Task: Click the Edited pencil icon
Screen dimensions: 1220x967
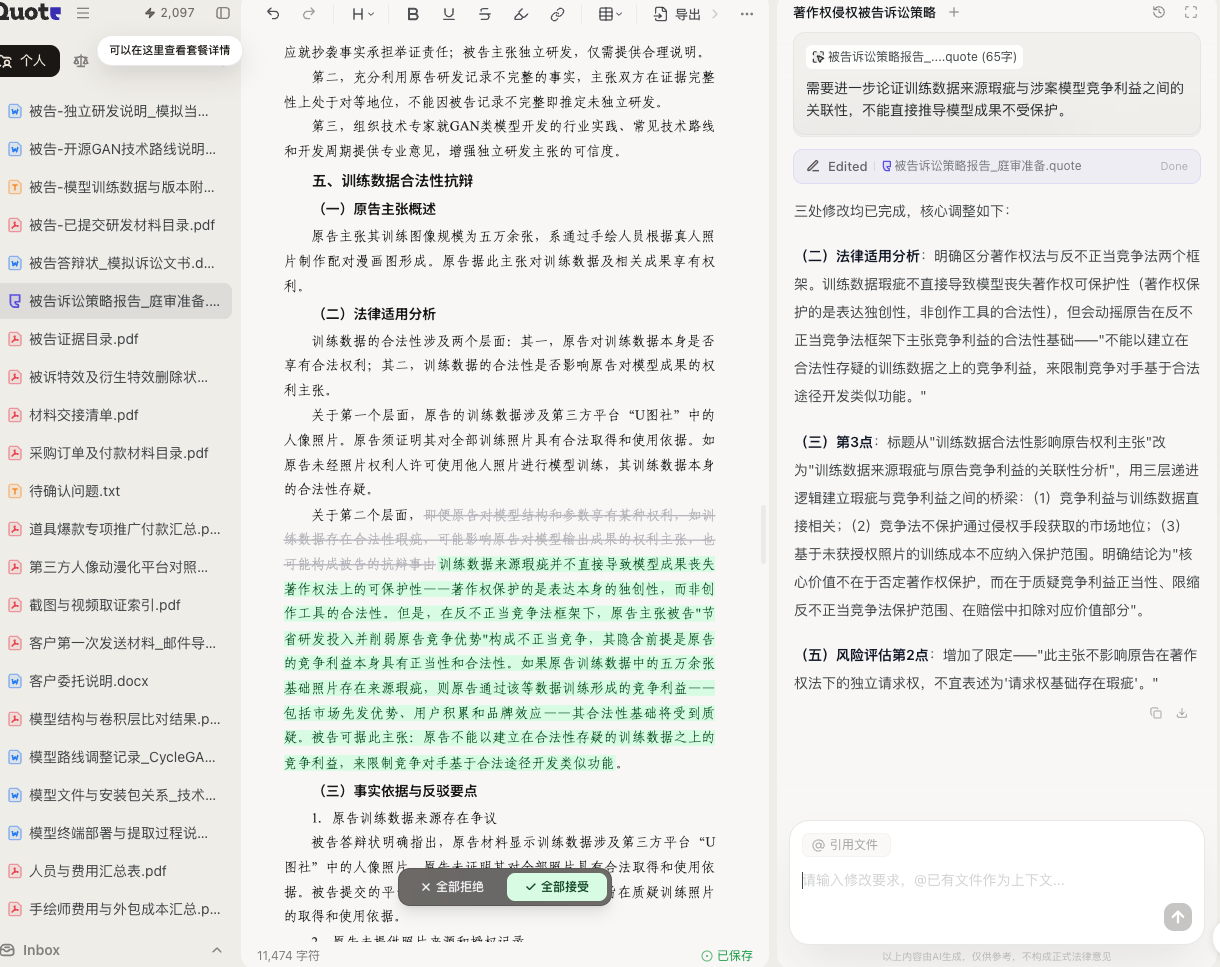Action: pos(813,166)
